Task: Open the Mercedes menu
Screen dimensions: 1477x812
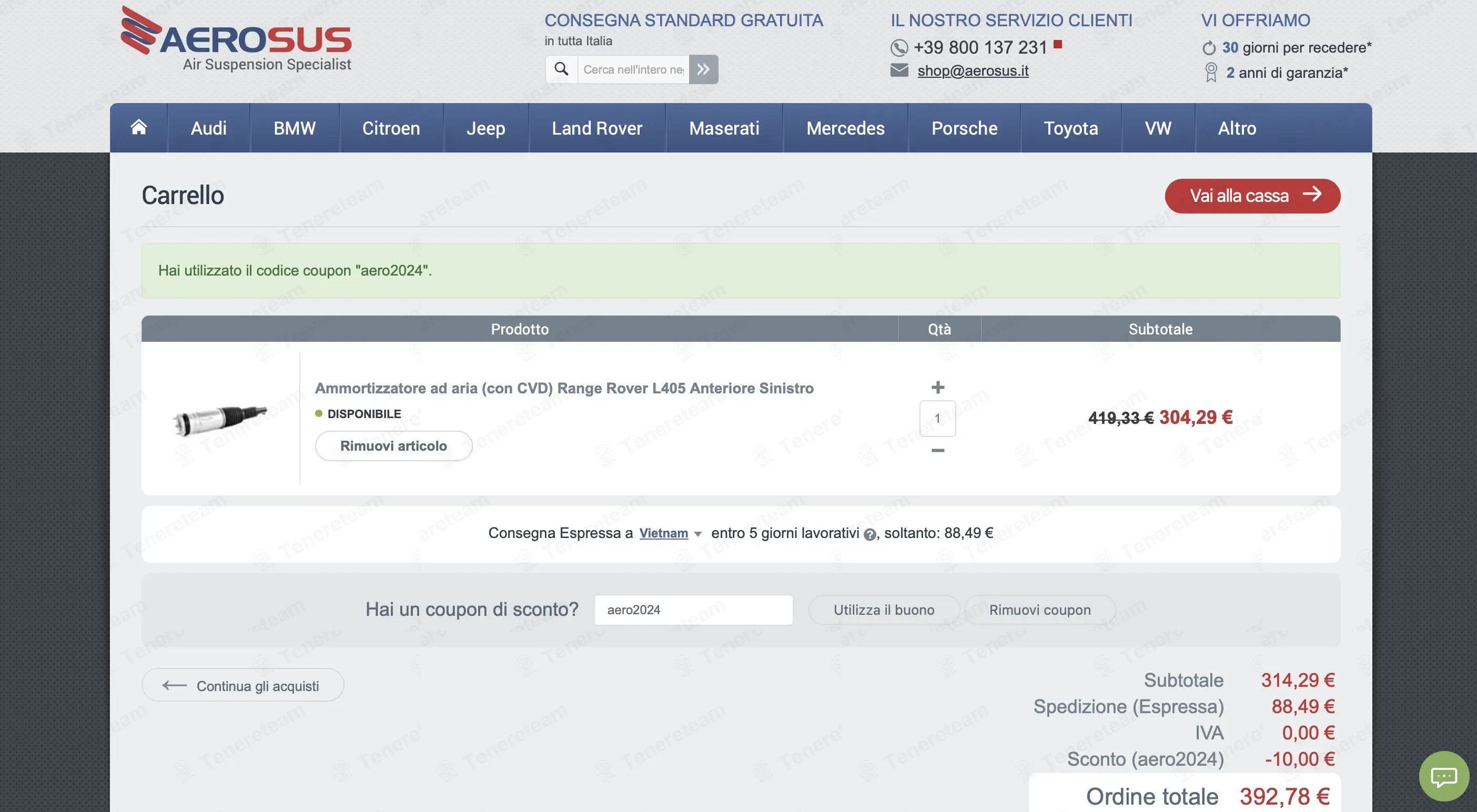Action: (845, 128)
